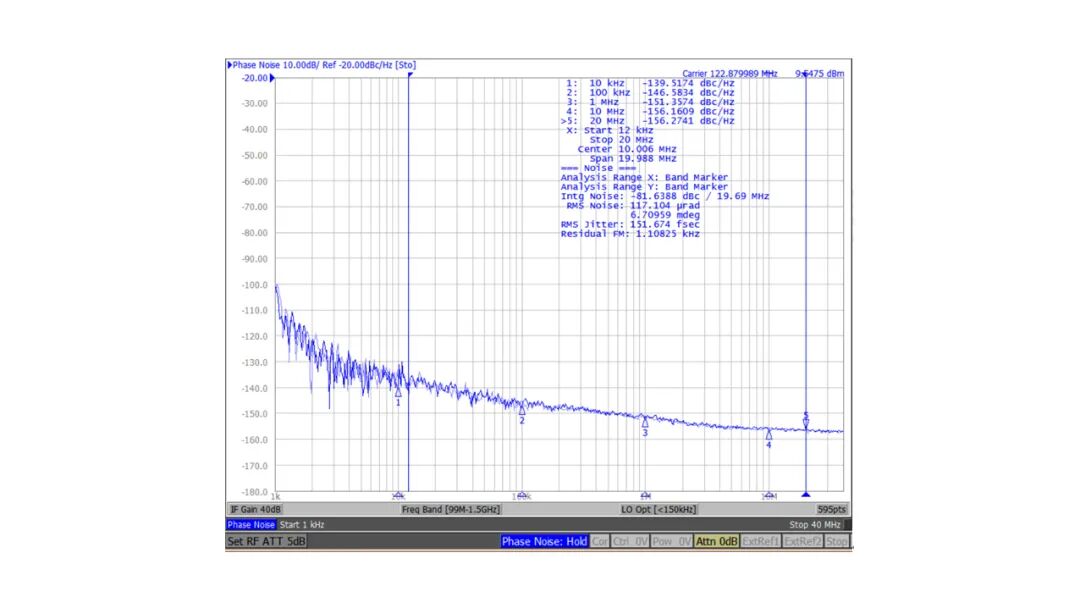This screenshot has height=608, width=1080.
Task: Click the Stop status indicator at bottom right
Action: (x=837, y=541)
